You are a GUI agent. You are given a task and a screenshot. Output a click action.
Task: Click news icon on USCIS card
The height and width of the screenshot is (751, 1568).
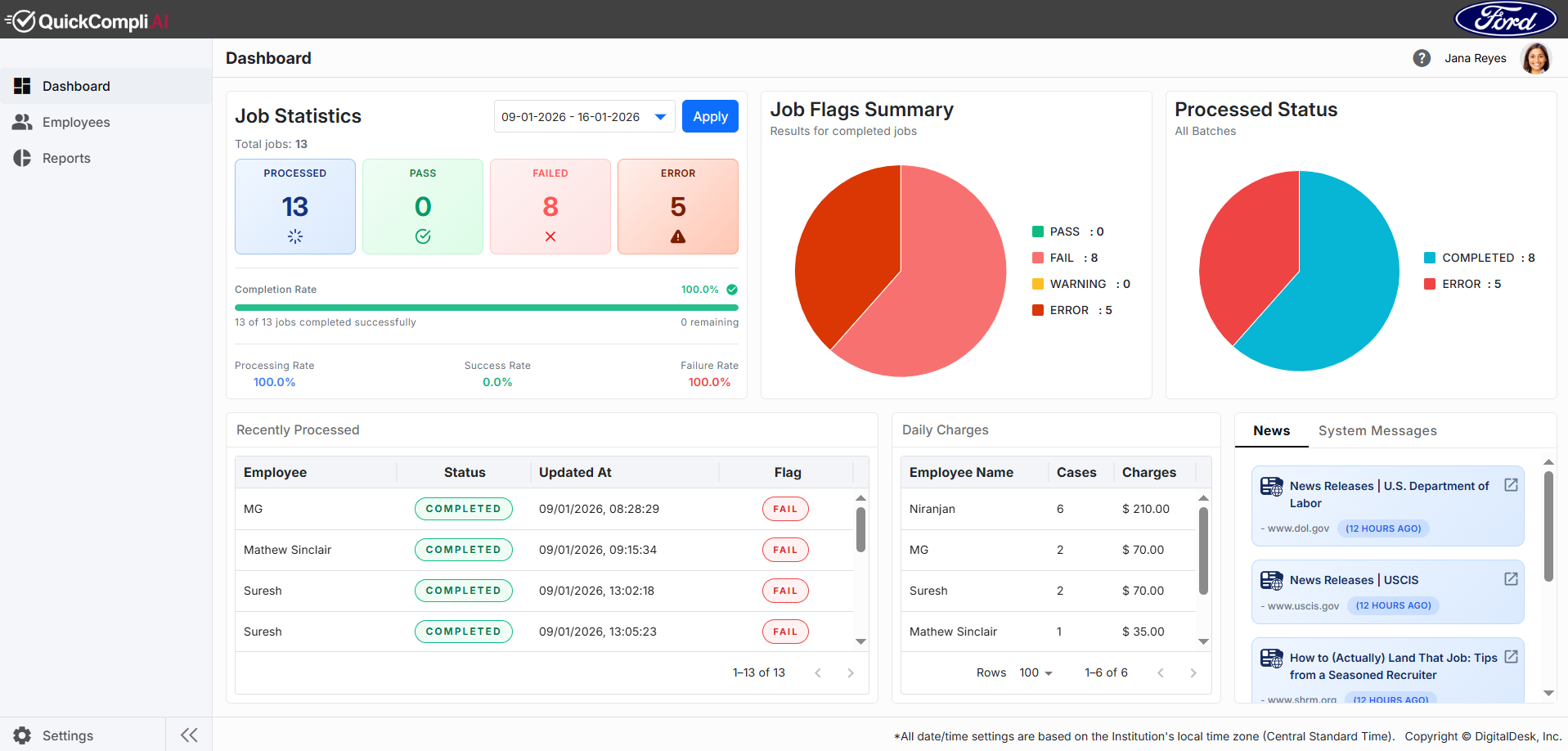point(1272,580)
